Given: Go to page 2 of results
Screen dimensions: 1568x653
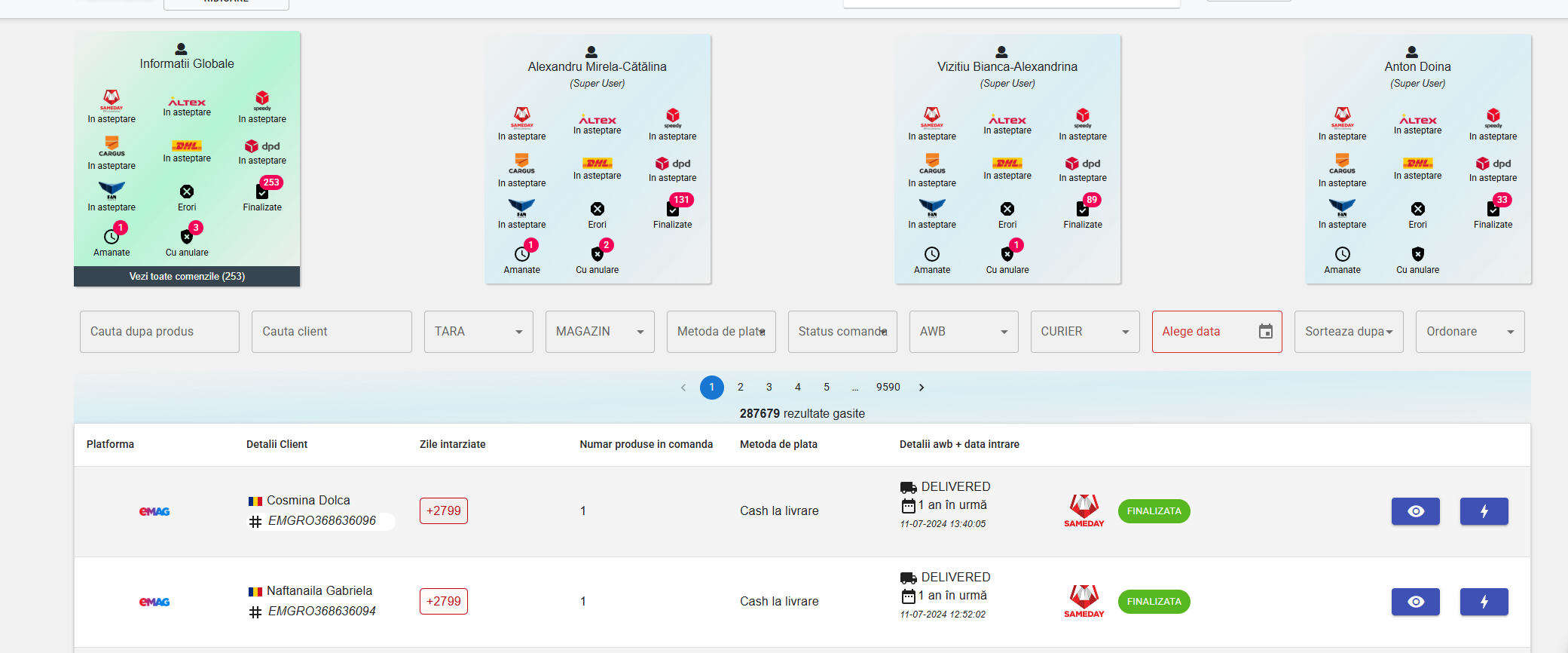Looking at the screenshot, I should [741, 387].
